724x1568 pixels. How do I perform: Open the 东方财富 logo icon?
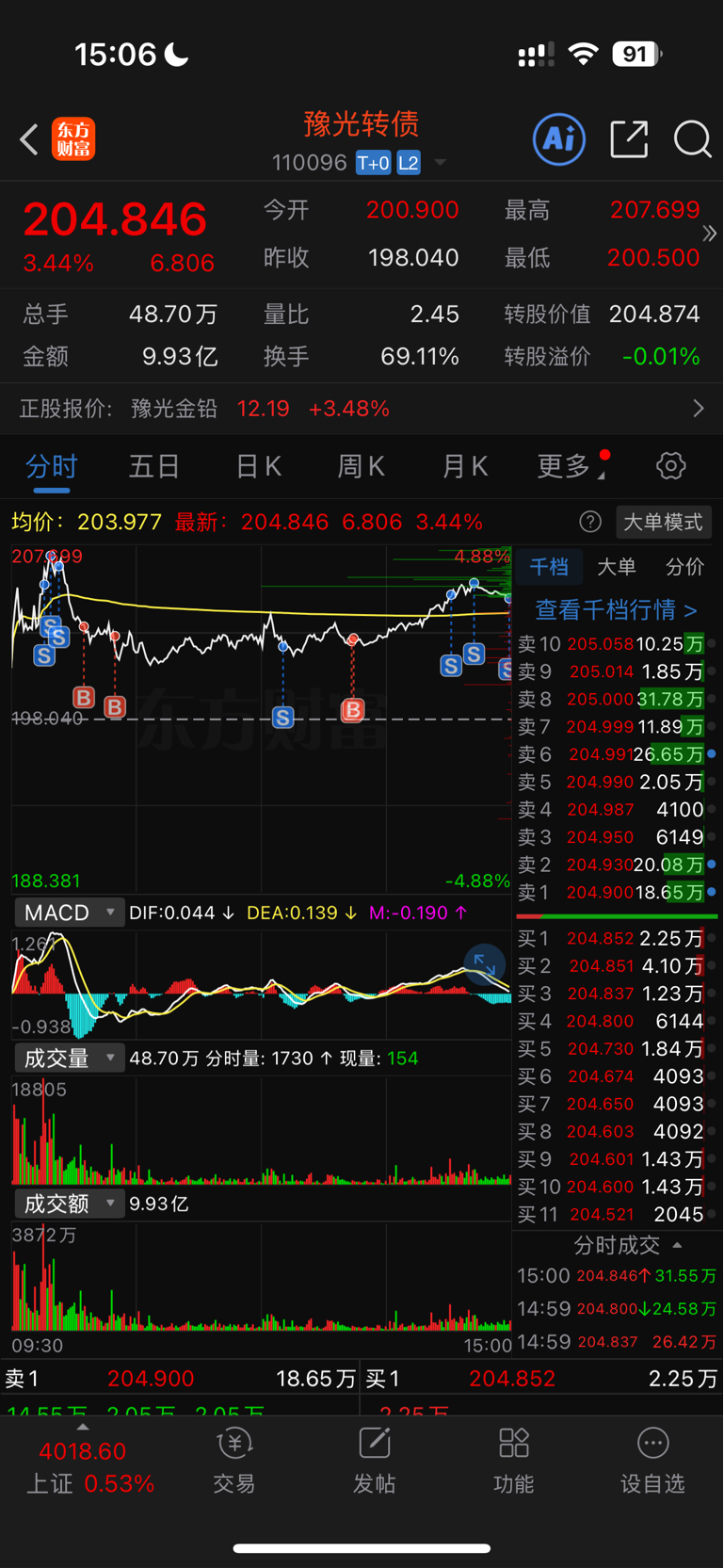click(73, 139)
